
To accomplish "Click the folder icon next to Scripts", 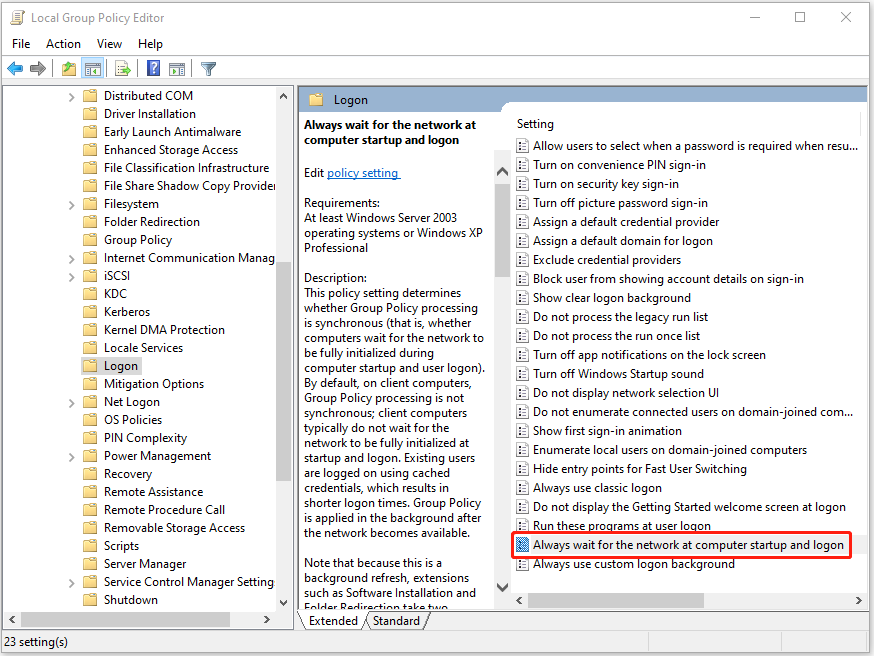I will (90, 546).
